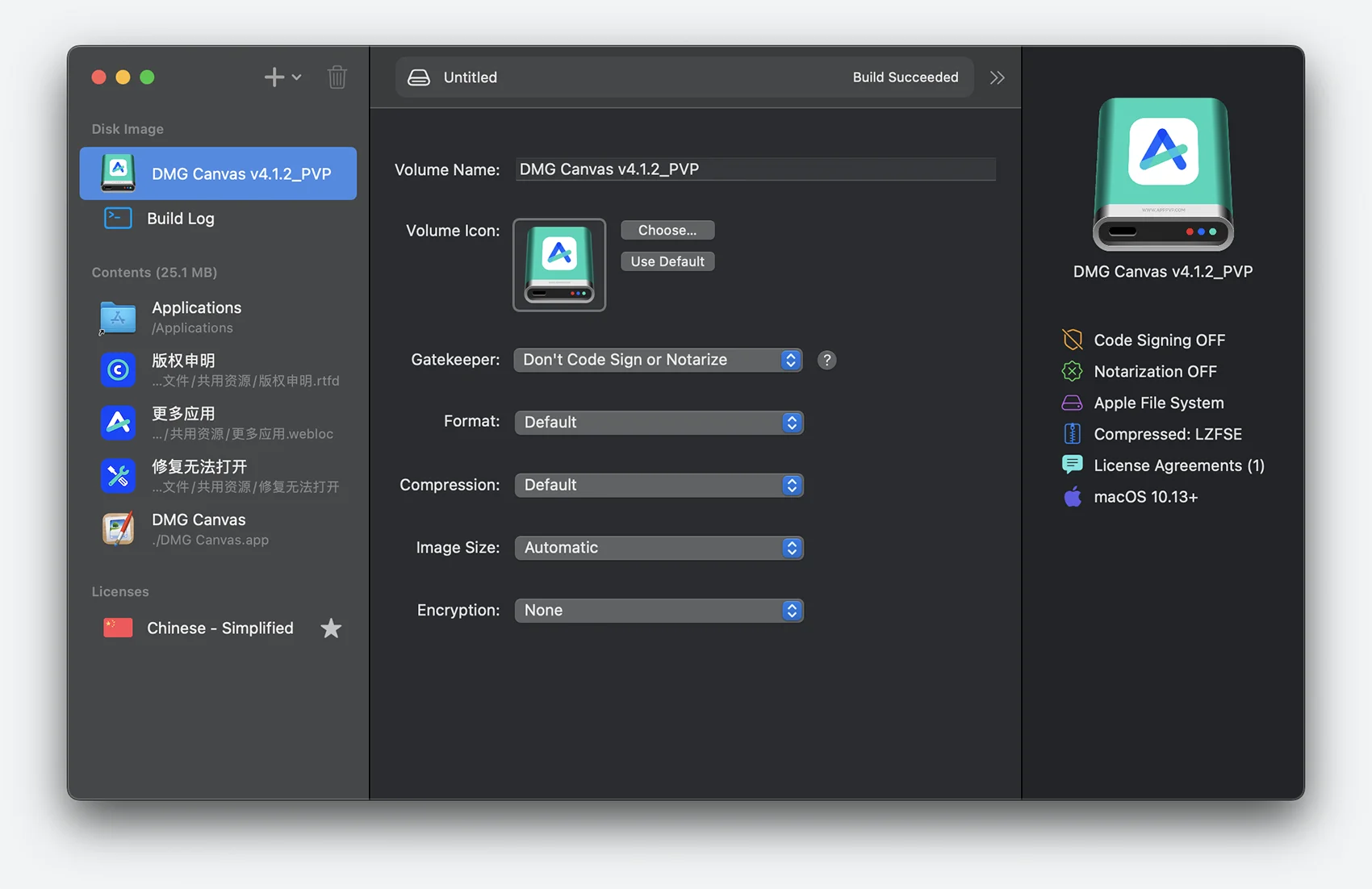Viewport: 1372px width, 889px height.
Task: Toggle the default license star for Chinese - Simplified
Action: pos(331,628)
